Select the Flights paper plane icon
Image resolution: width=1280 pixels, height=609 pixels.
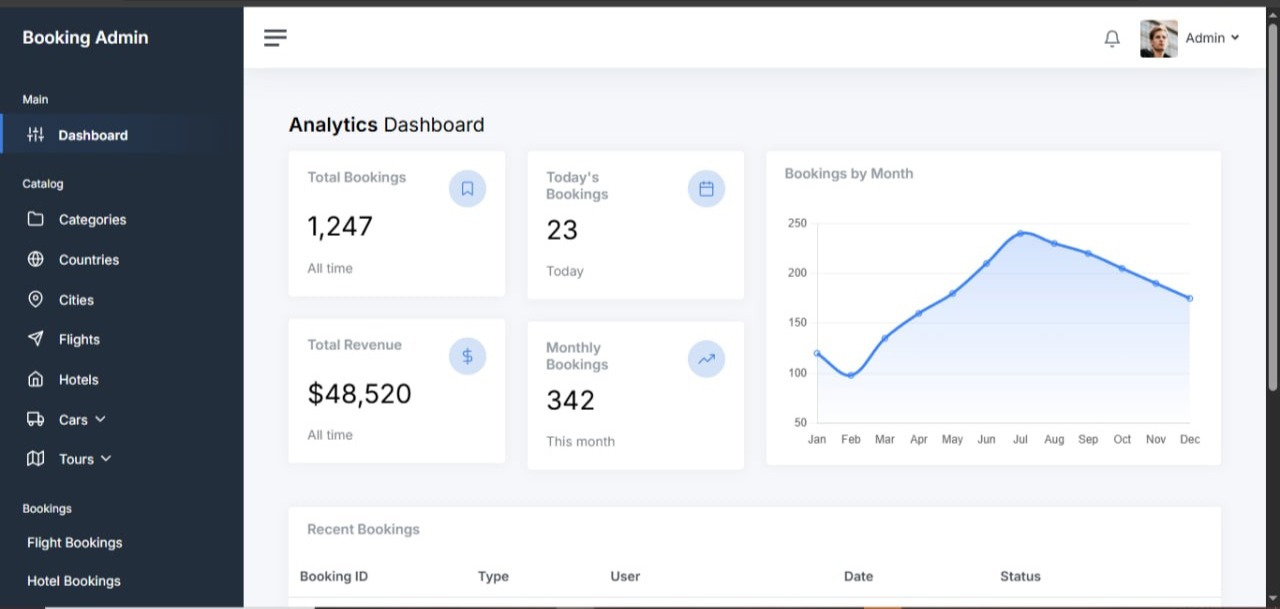tap(35, 339)
